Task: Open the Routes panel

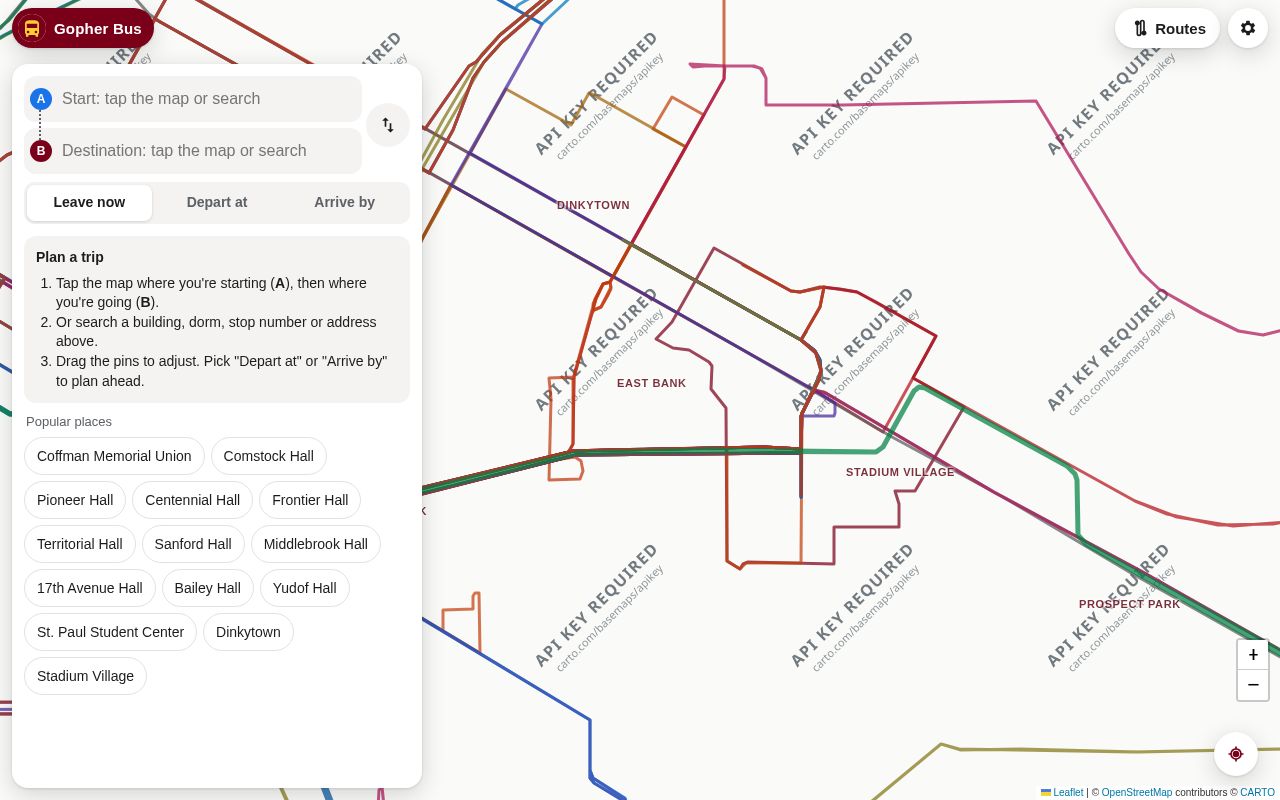Action: (x=1167, y=28)
